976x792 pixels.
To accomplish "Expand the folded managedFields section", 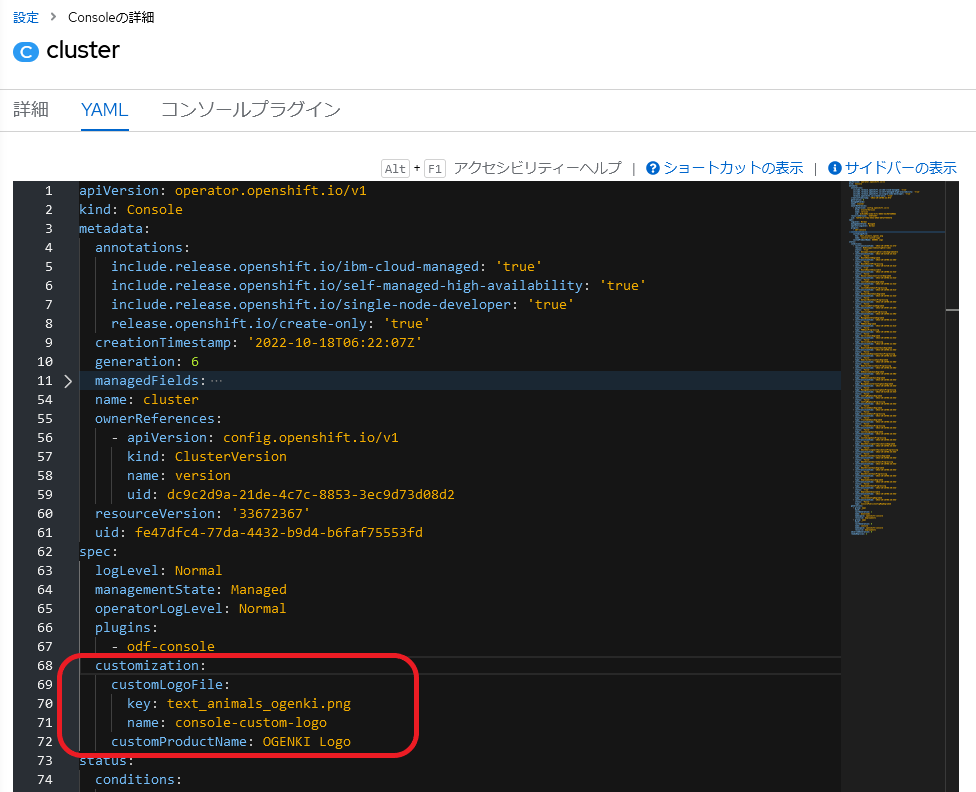I will [68, 381].
